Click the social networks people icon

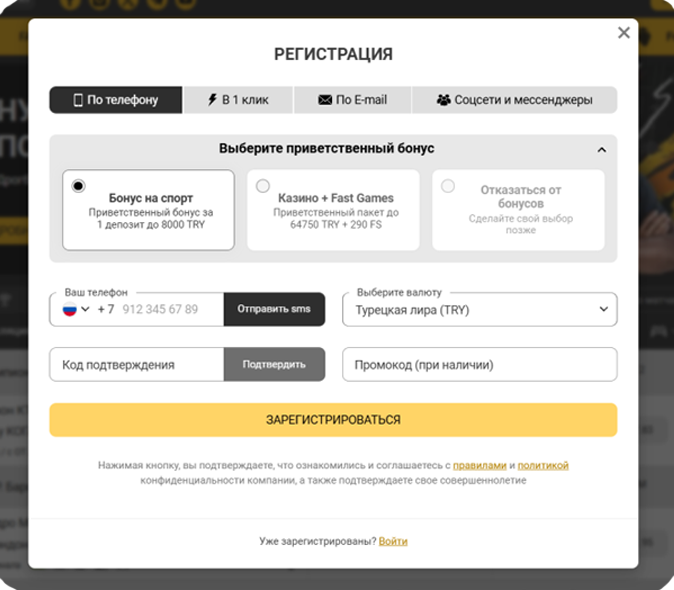(x=444, y=100)
